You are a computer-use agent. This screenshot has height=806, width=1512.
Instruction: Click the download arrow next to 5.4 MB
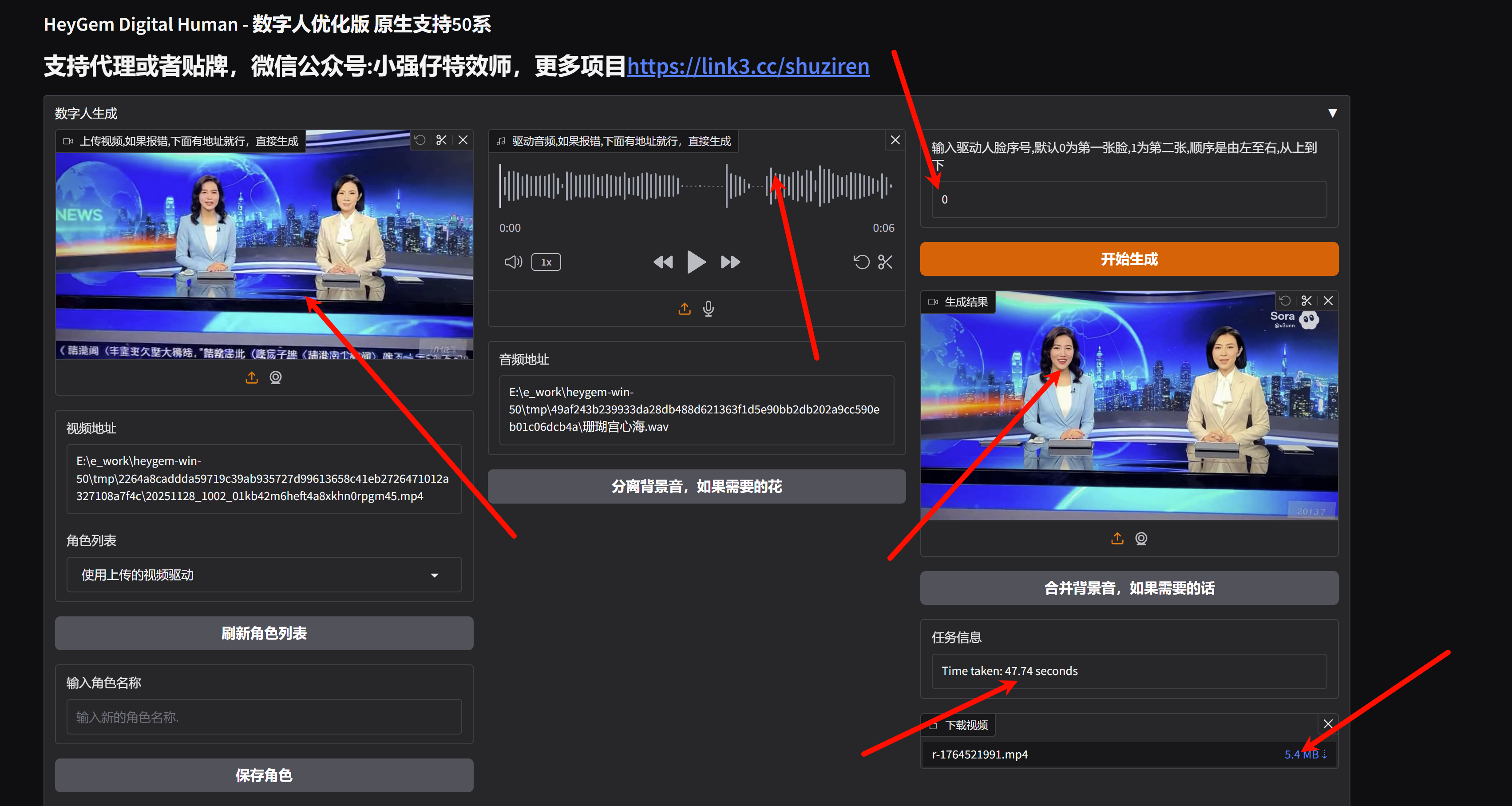pyautogui.click(x=1324, y=754)
